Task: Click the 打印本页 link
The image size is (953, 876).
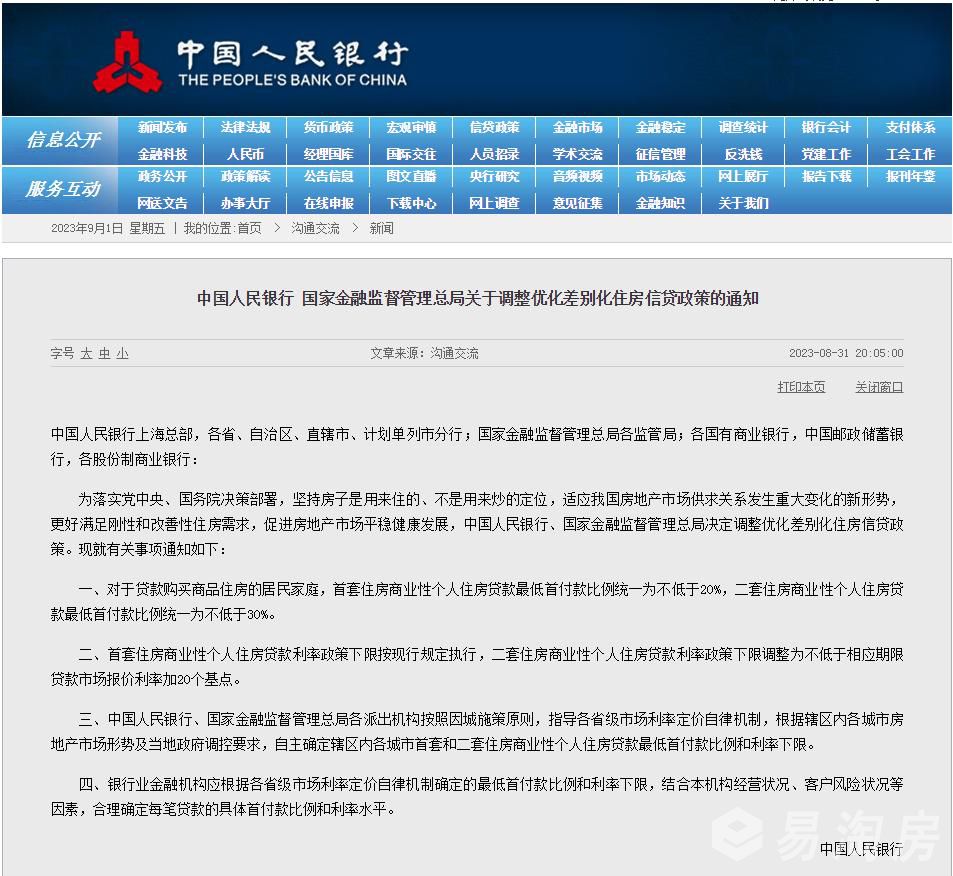Action: point(801,387)
